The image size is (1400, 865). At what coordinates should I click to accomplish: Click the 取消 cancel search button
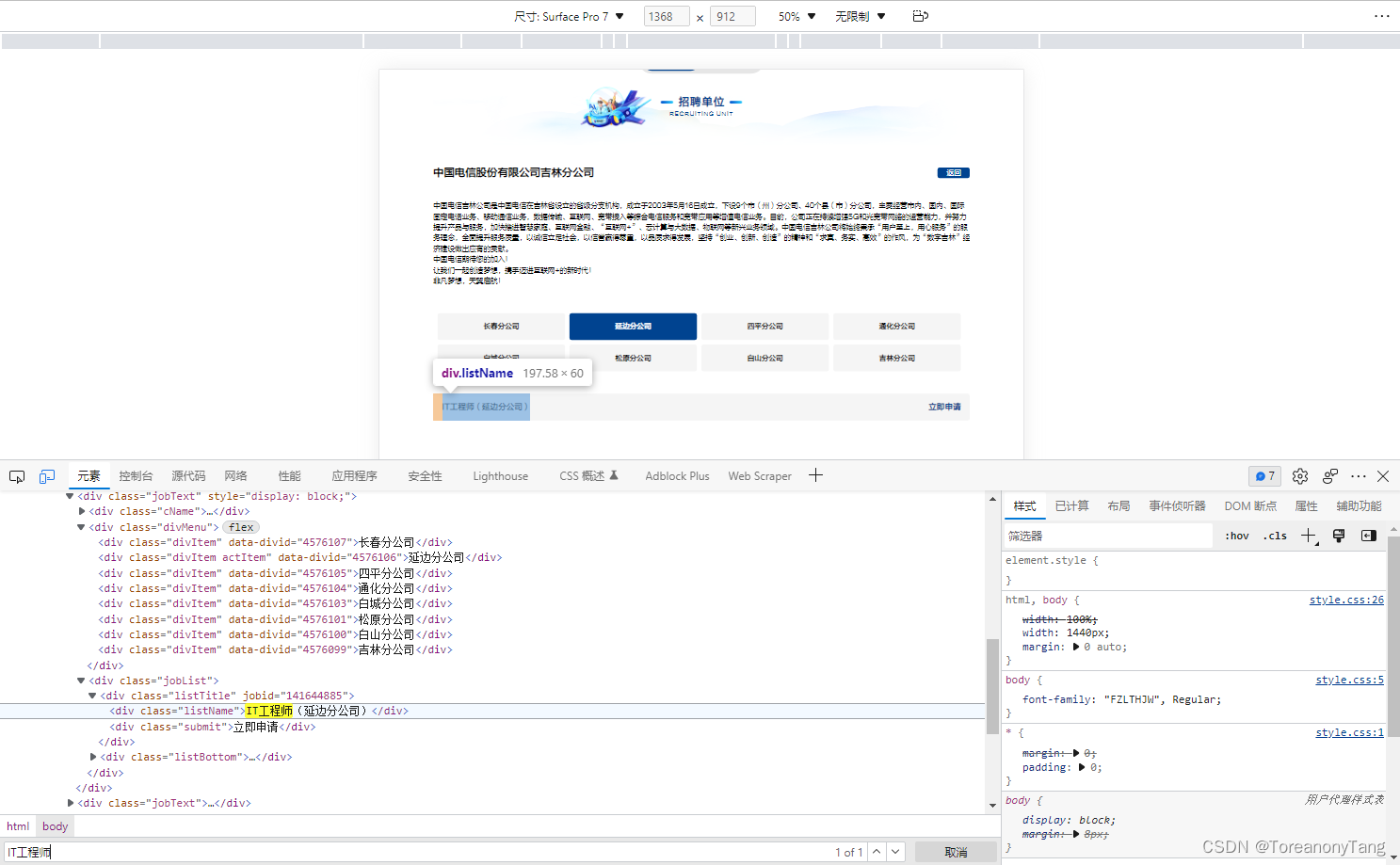pyautogui.click(x=956, y=852)
